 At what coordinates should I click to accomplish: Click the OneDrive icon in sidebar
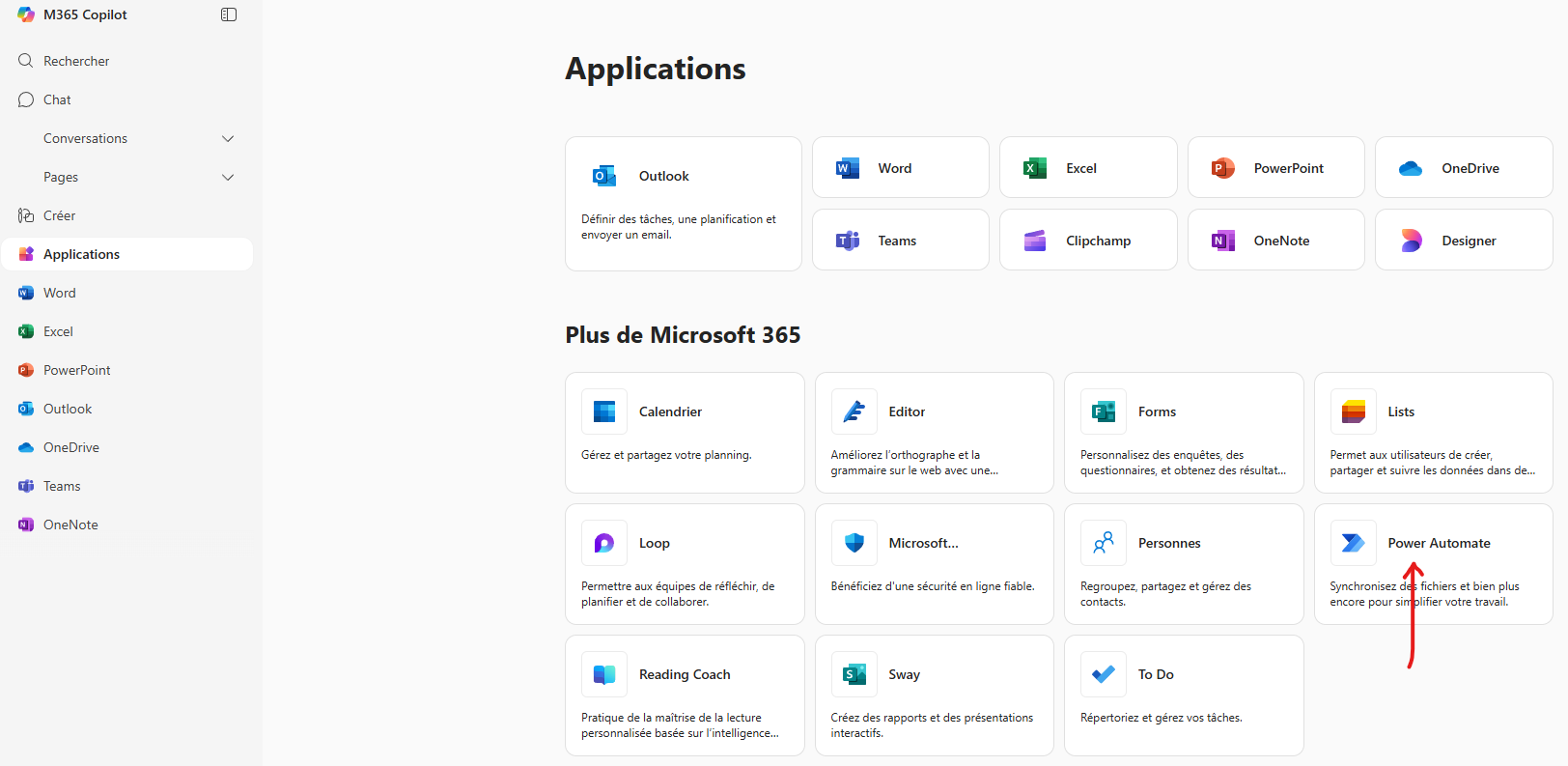[26, 447]
